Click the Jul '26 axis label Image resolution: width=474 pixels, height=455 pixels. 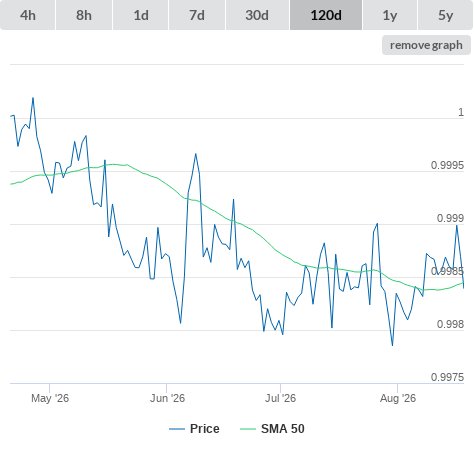tap(280, 398)
